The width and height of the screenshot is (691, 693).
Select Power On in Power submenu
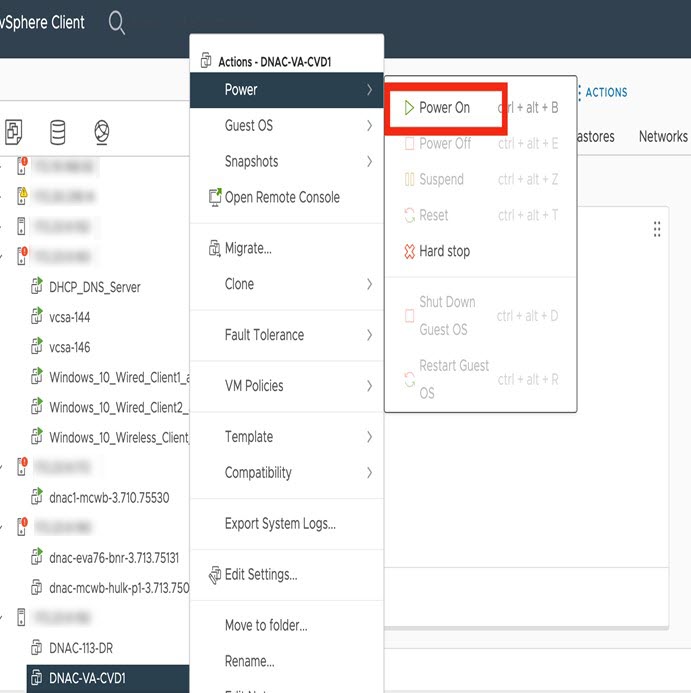pyautogui.click(x=481, y=107)
